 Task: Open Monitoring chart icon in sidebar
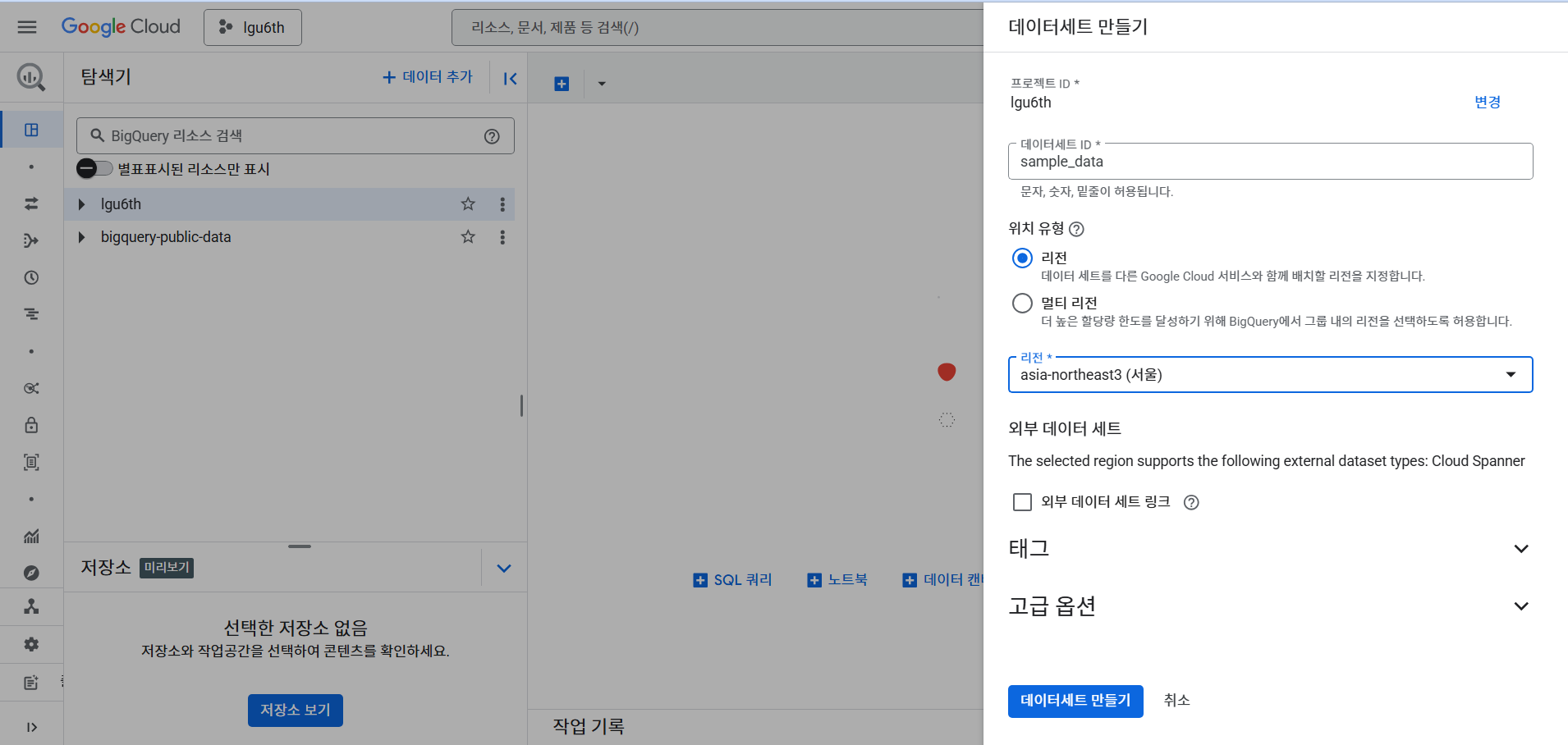[31, 536]
